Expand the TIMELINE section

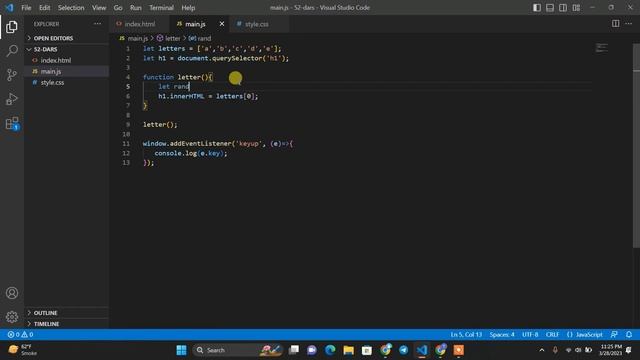click(x=67, y=324)
